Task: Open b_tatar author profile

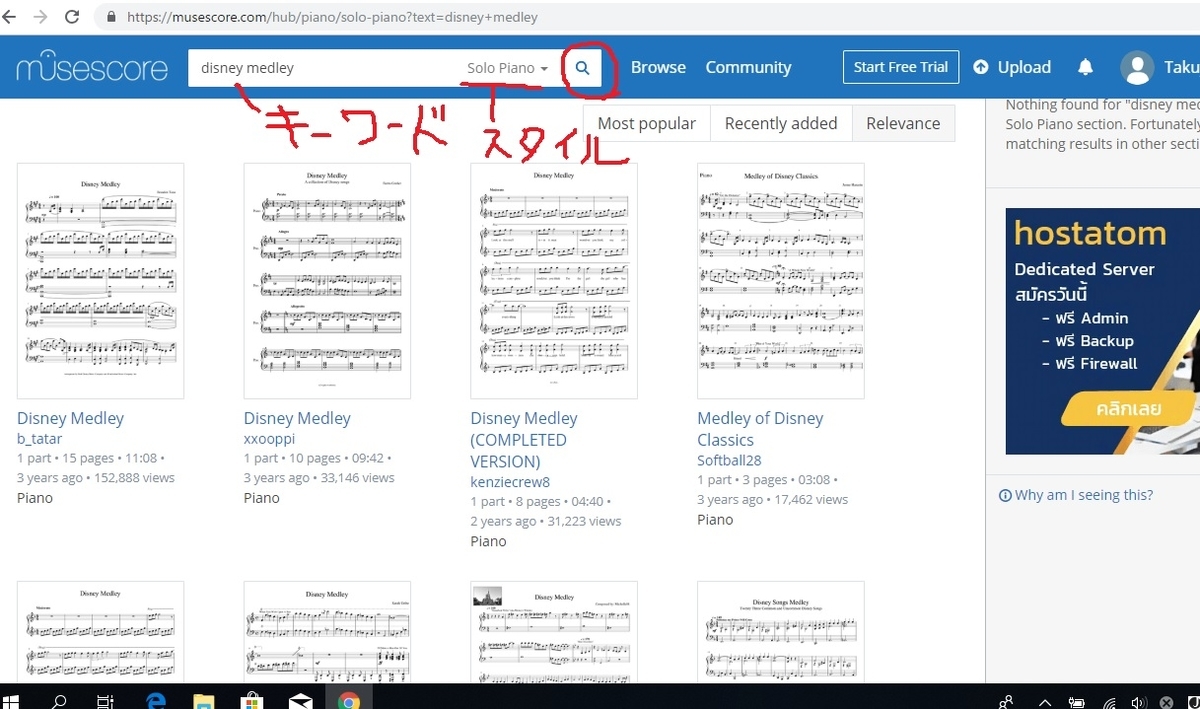Action: (41, 439)
